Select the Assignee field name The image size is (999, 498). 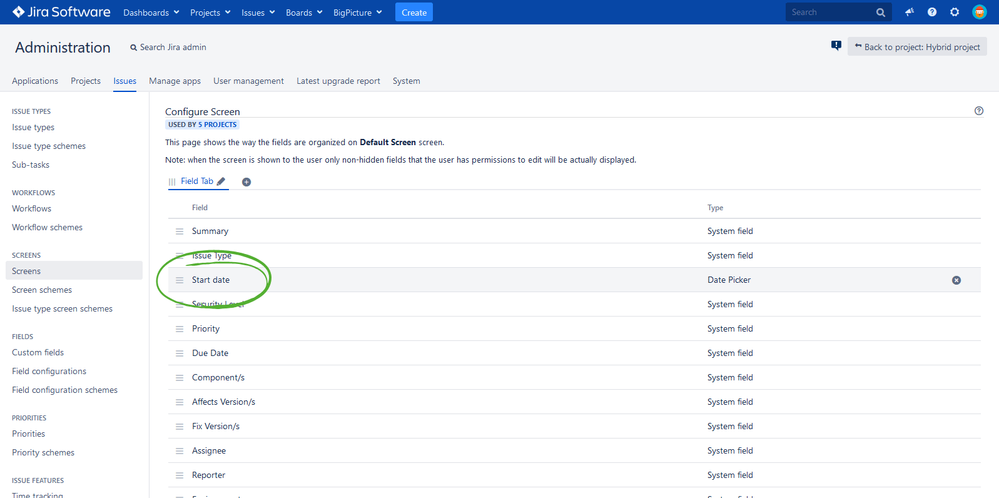pos(209,451)
